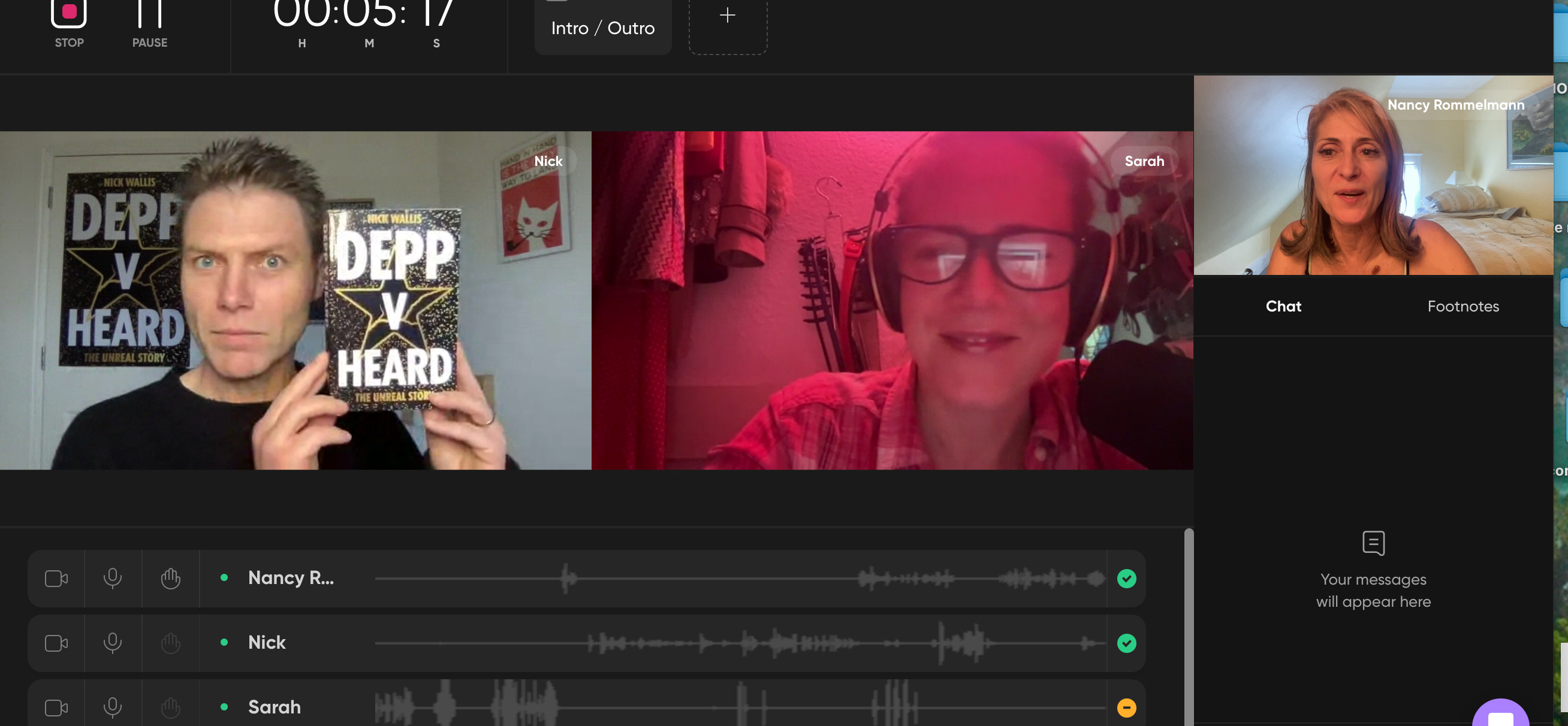Click the Nick participant name in list

point(267,642)
